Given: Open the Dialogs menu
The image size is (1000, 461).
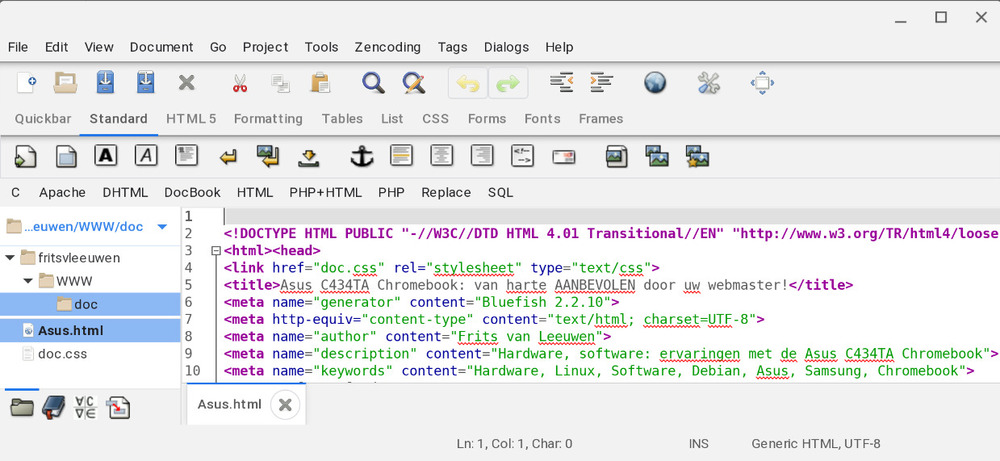Looking at the screenshot, I should coord(506,47).
